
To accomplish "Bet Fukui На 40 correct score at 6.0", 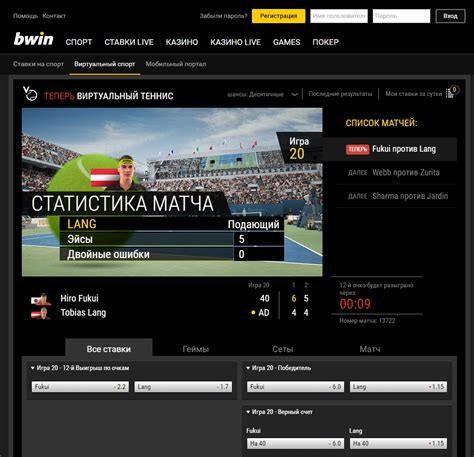I will 296,443.
